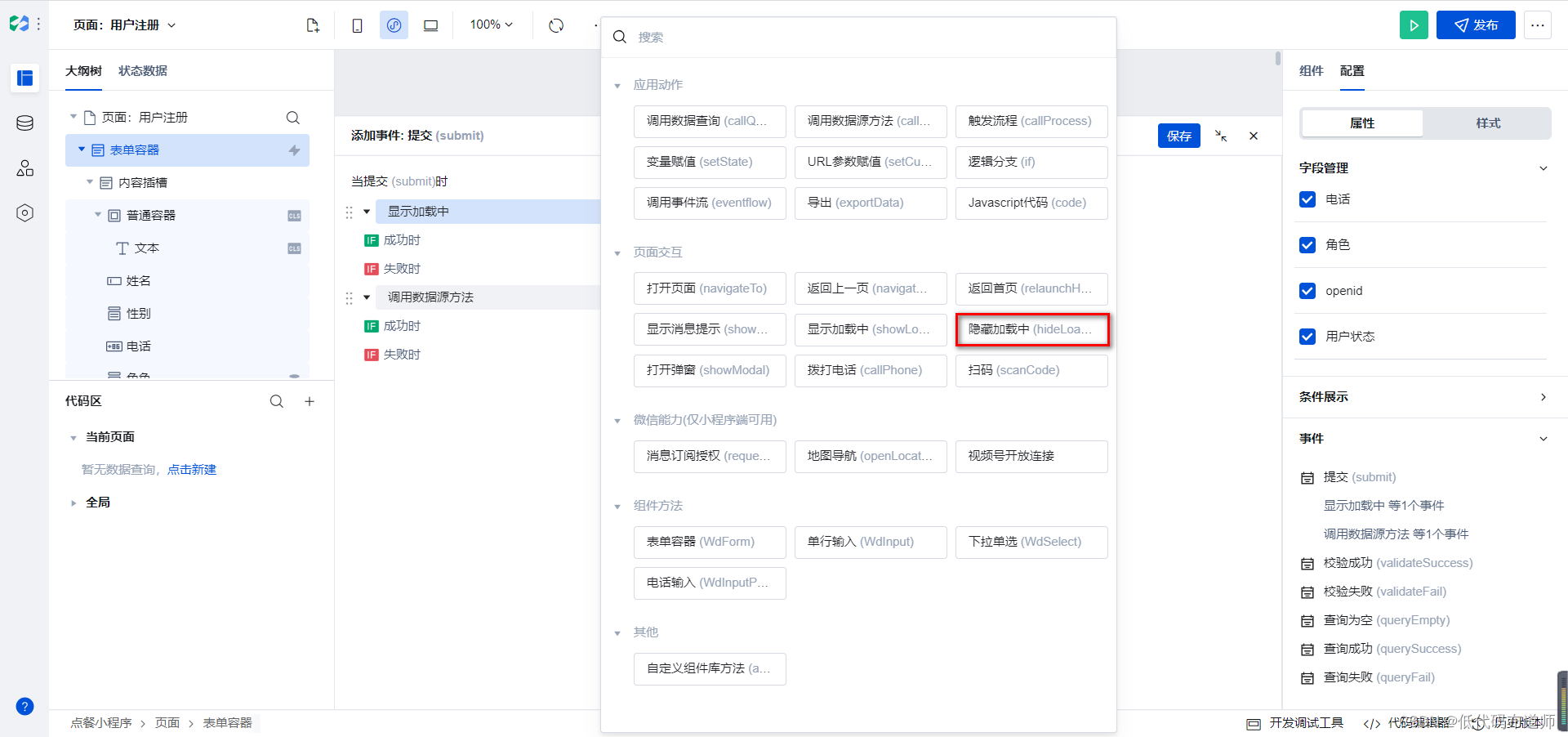Collapse the 内容插槽 tree node
The image size is (1568, 737).
point(90,182)
